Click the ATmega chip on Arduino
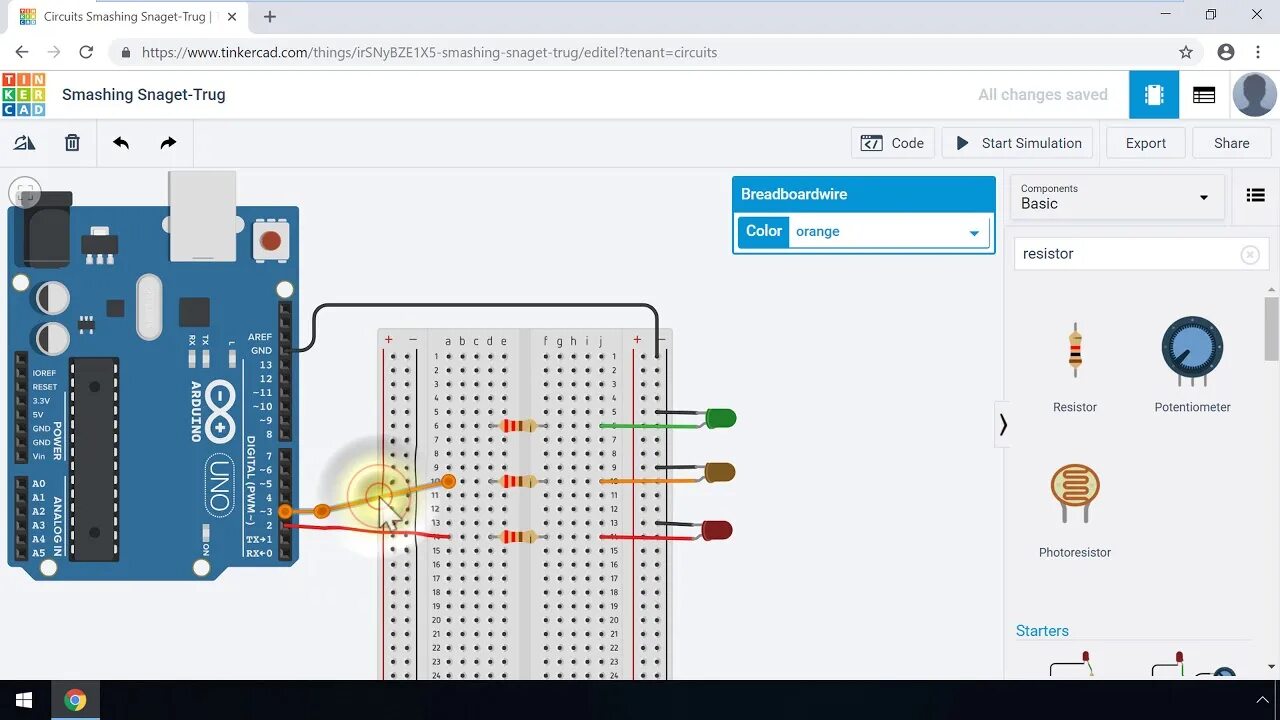Screen dimensions: 1280x720 (x=95, y=457)
